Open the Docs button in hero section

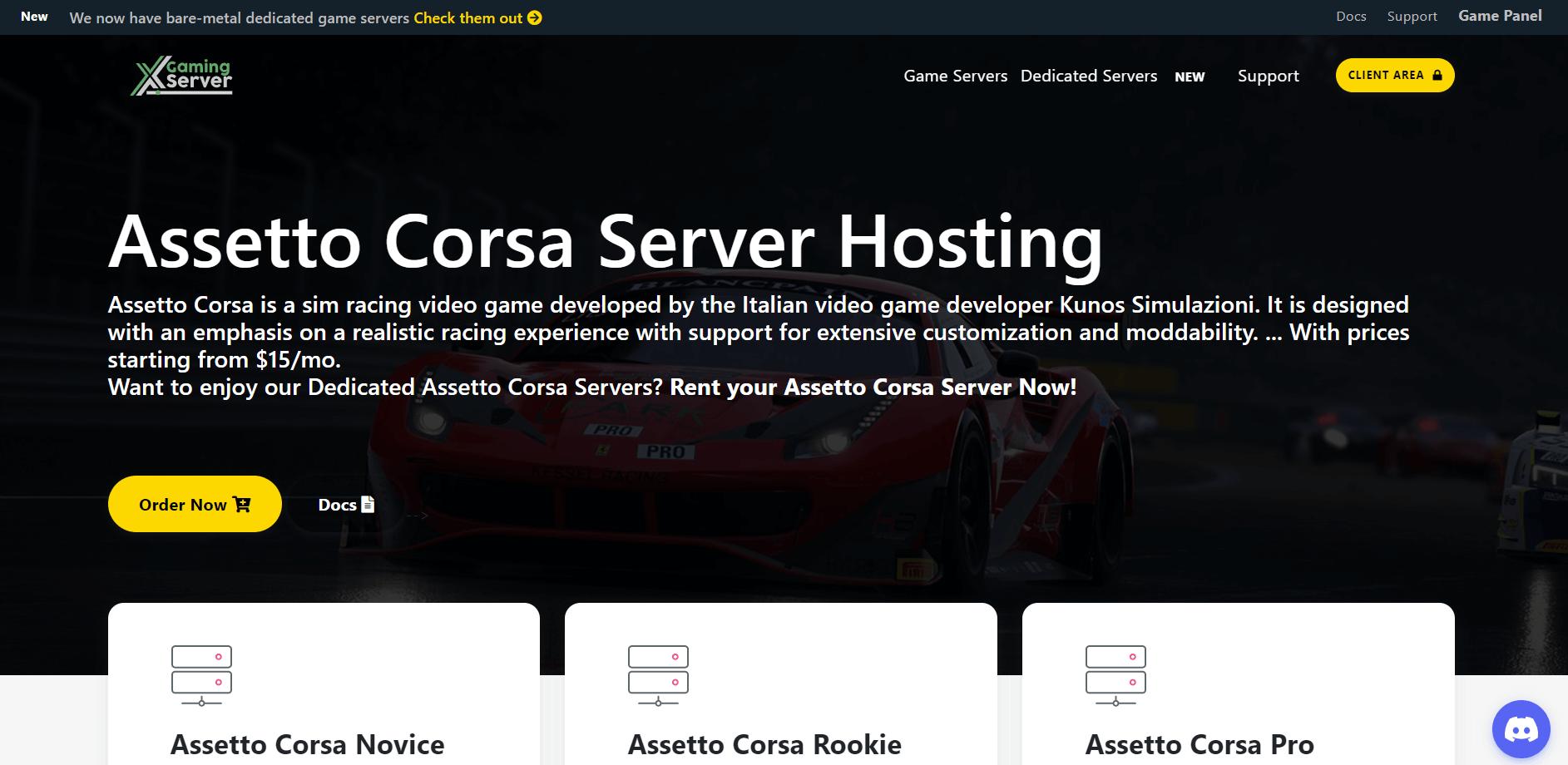point(346,504)
